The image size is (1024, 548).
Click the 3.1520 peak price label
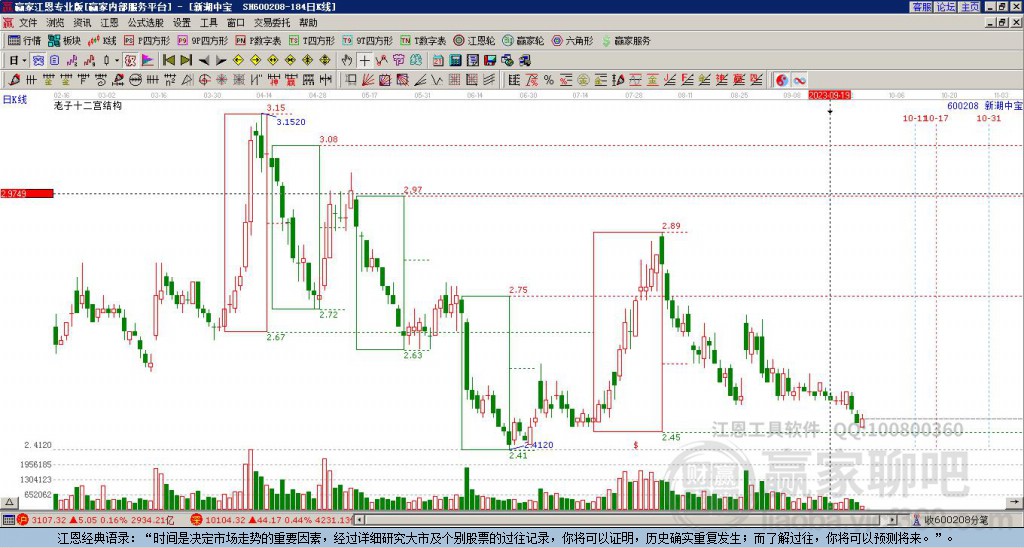pos(291,121)
